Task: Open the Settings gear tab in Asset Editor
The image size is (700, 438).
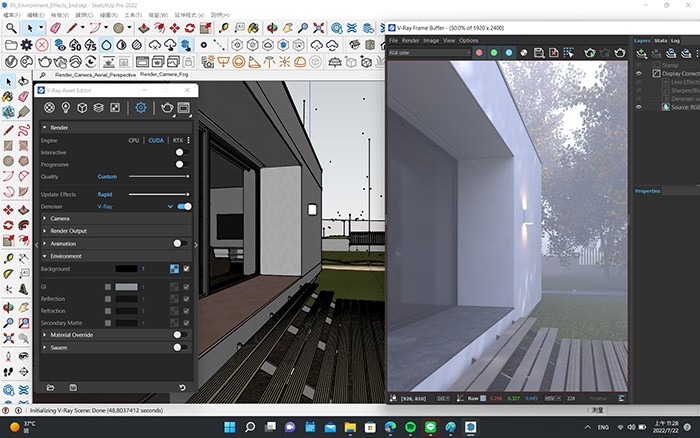Action: click(x=141, y=107)
